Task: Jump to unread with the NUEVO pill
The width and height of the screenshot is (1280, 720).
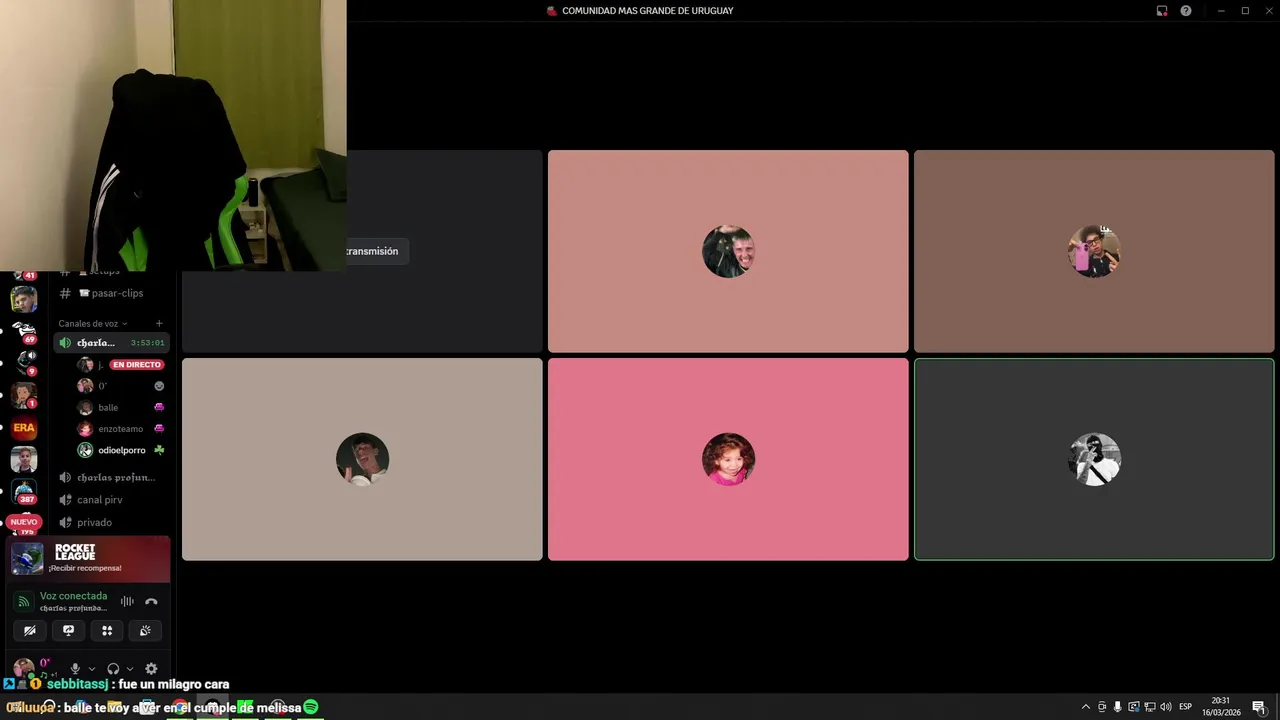Action: [x=24, y=522]
